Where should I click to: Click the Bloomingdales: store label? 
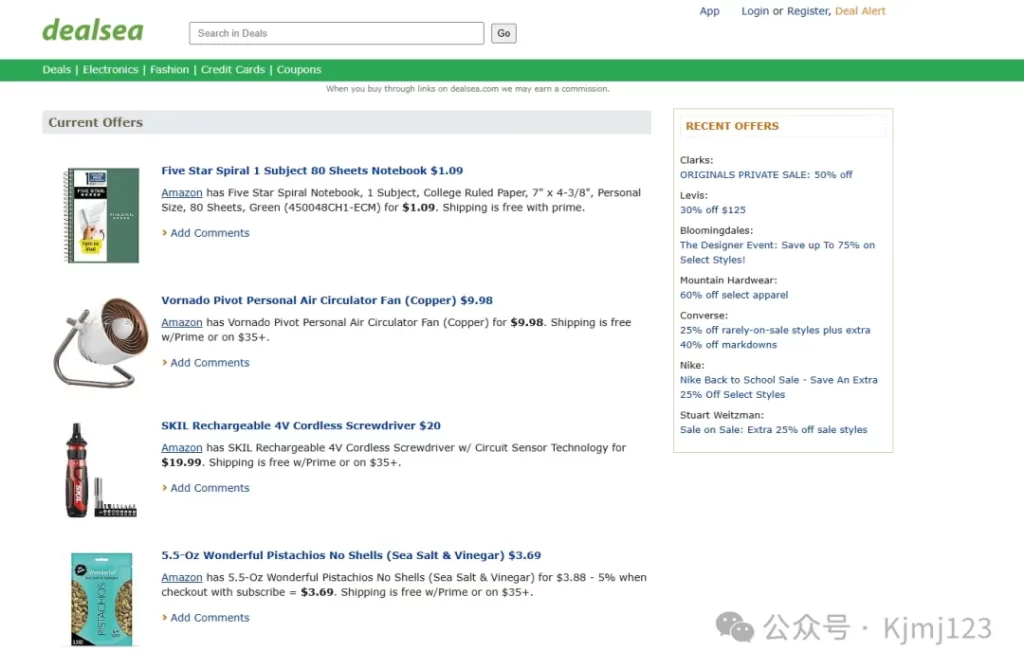tap(716, 231)
